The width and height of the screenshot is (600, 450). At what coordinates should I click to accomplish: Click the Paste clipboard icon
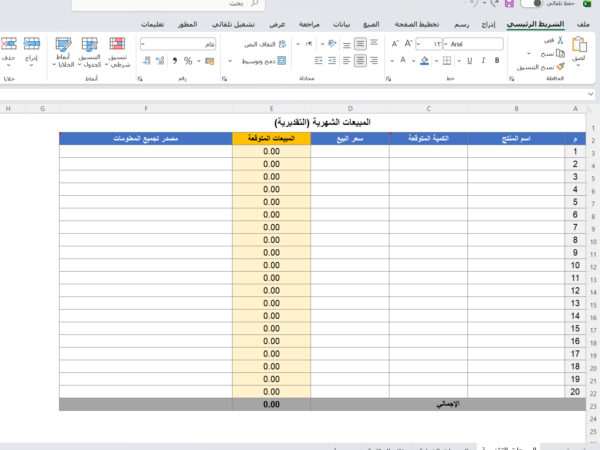[579, 45]
